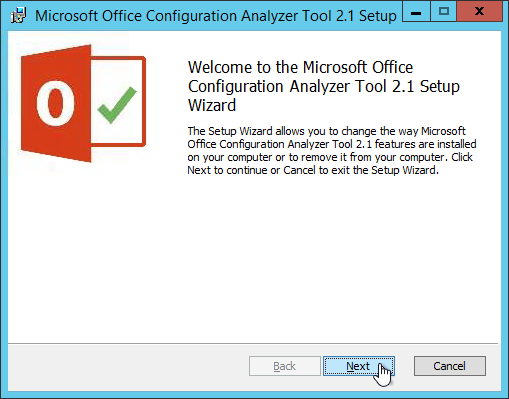This screenshot has width=509, height=399.
Task: Maximize the Setup wizard window
Action: click(444, 12)
